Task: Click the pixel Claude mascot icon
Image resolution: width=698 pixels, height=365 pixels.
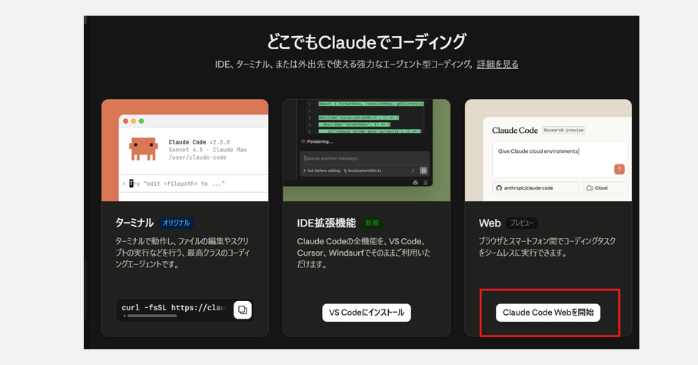Action: click(x=143, y=149)
